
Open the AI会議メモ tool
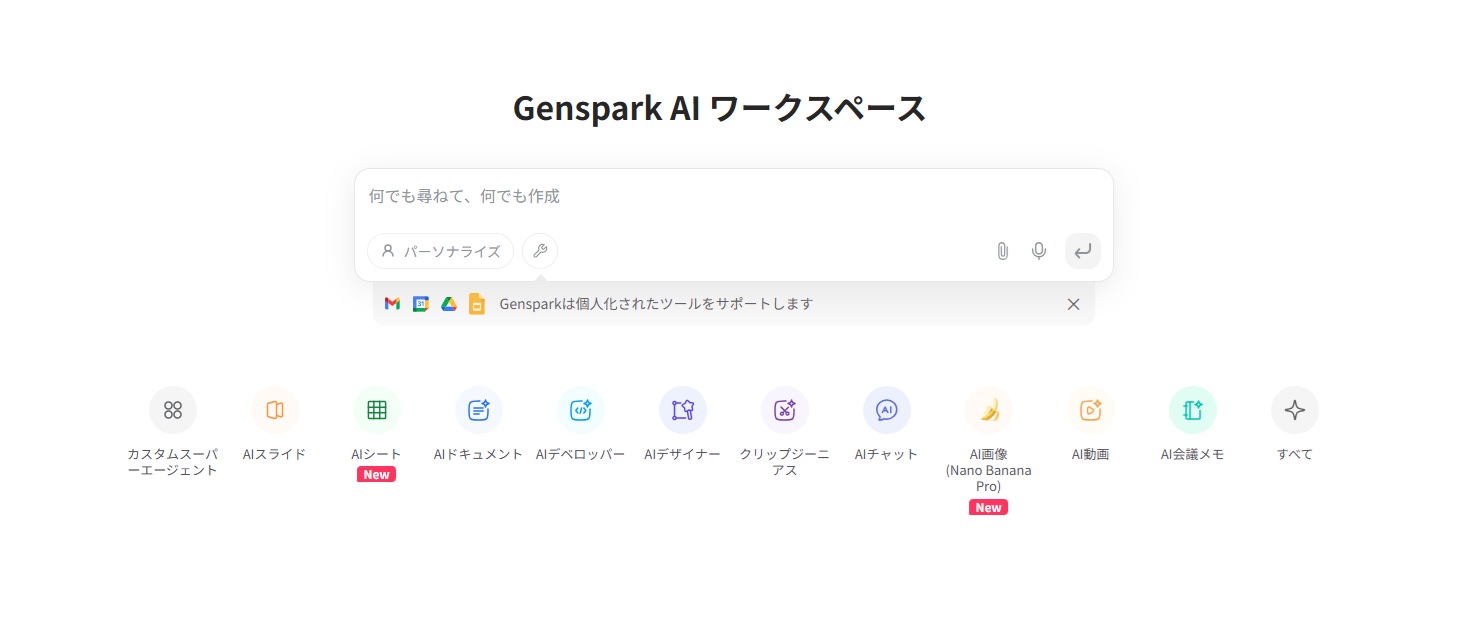tap(1193, 410)
